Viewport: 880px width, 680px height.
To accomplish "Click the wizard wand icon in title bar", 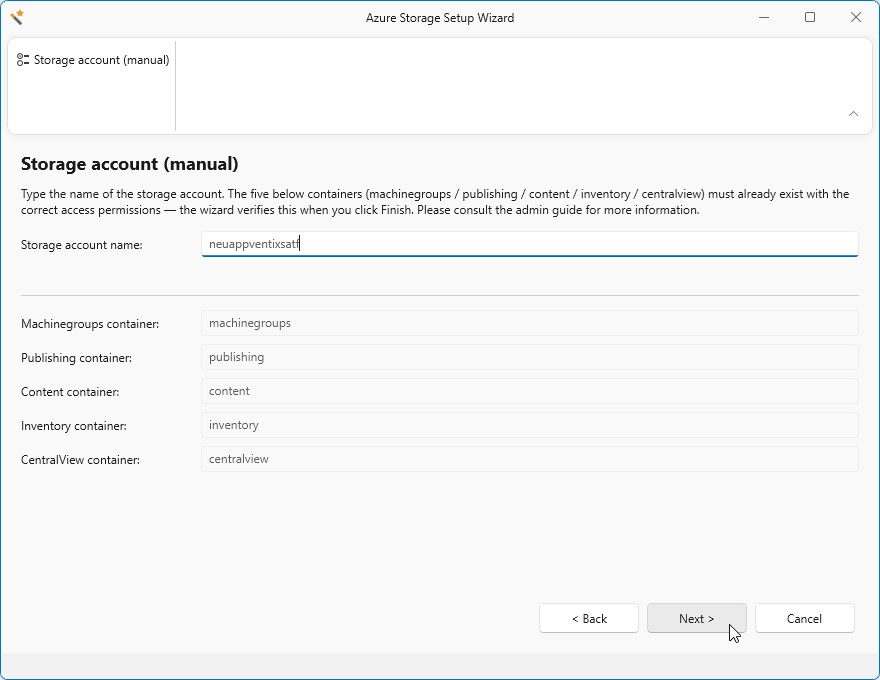I will tap(17, 17).
